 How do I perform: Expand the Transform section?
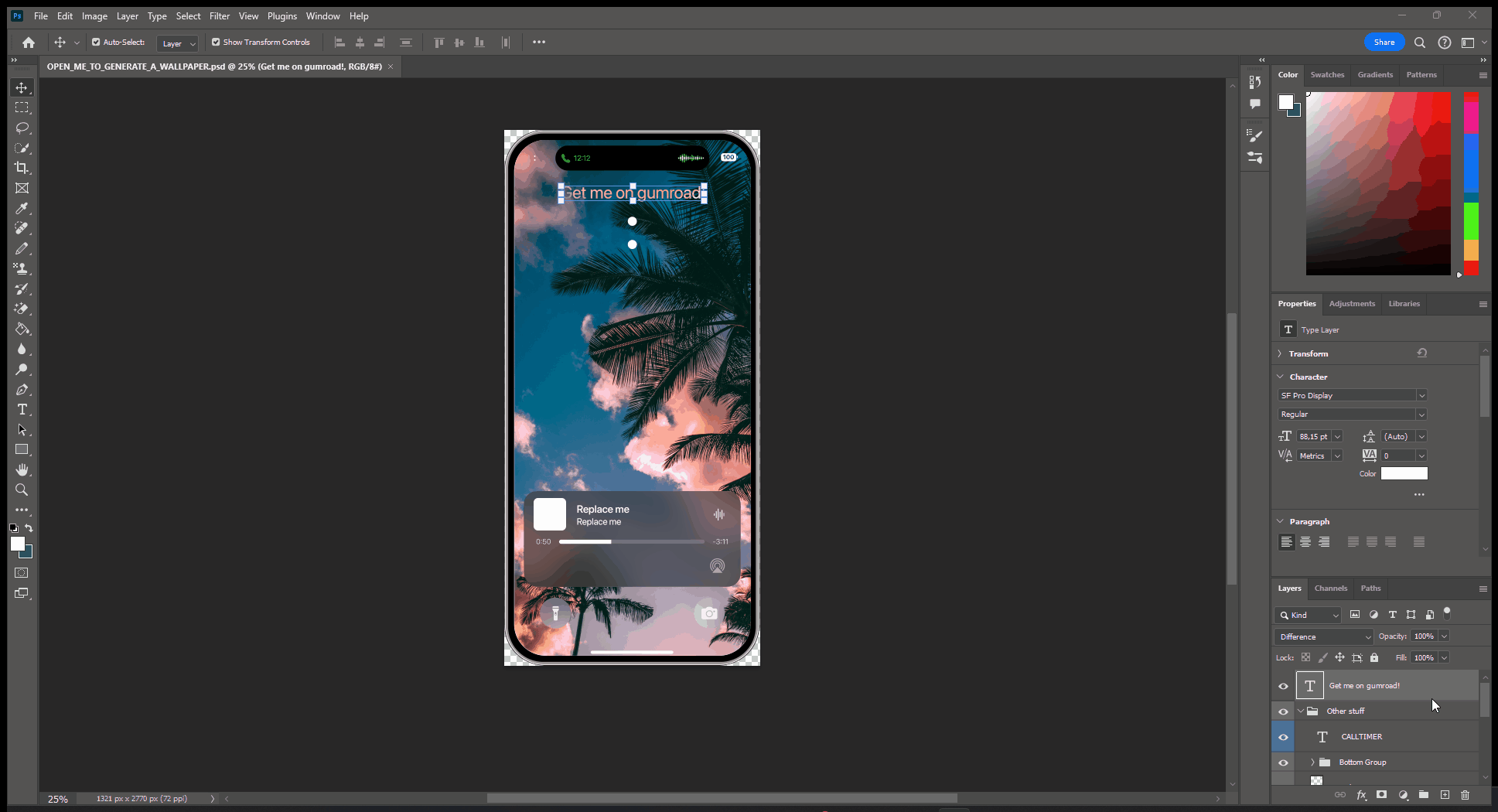point(1280,353)
